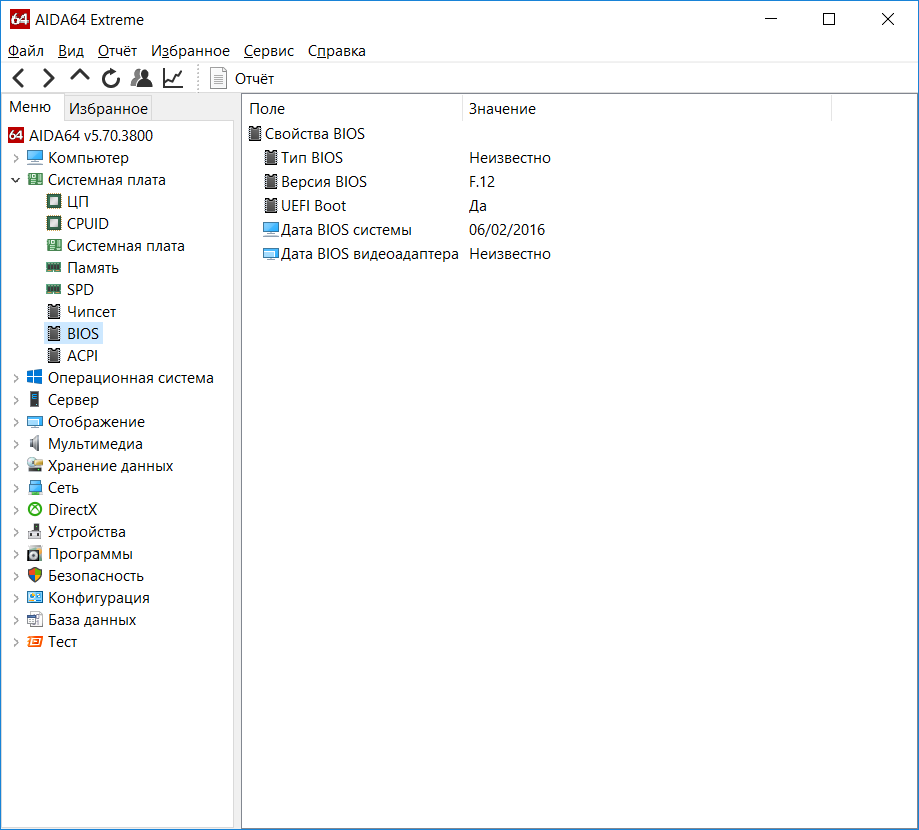This screenshot has width=919, height=830.
Task: Expand the Конфигурация tree node
Action: pos(16,598)
